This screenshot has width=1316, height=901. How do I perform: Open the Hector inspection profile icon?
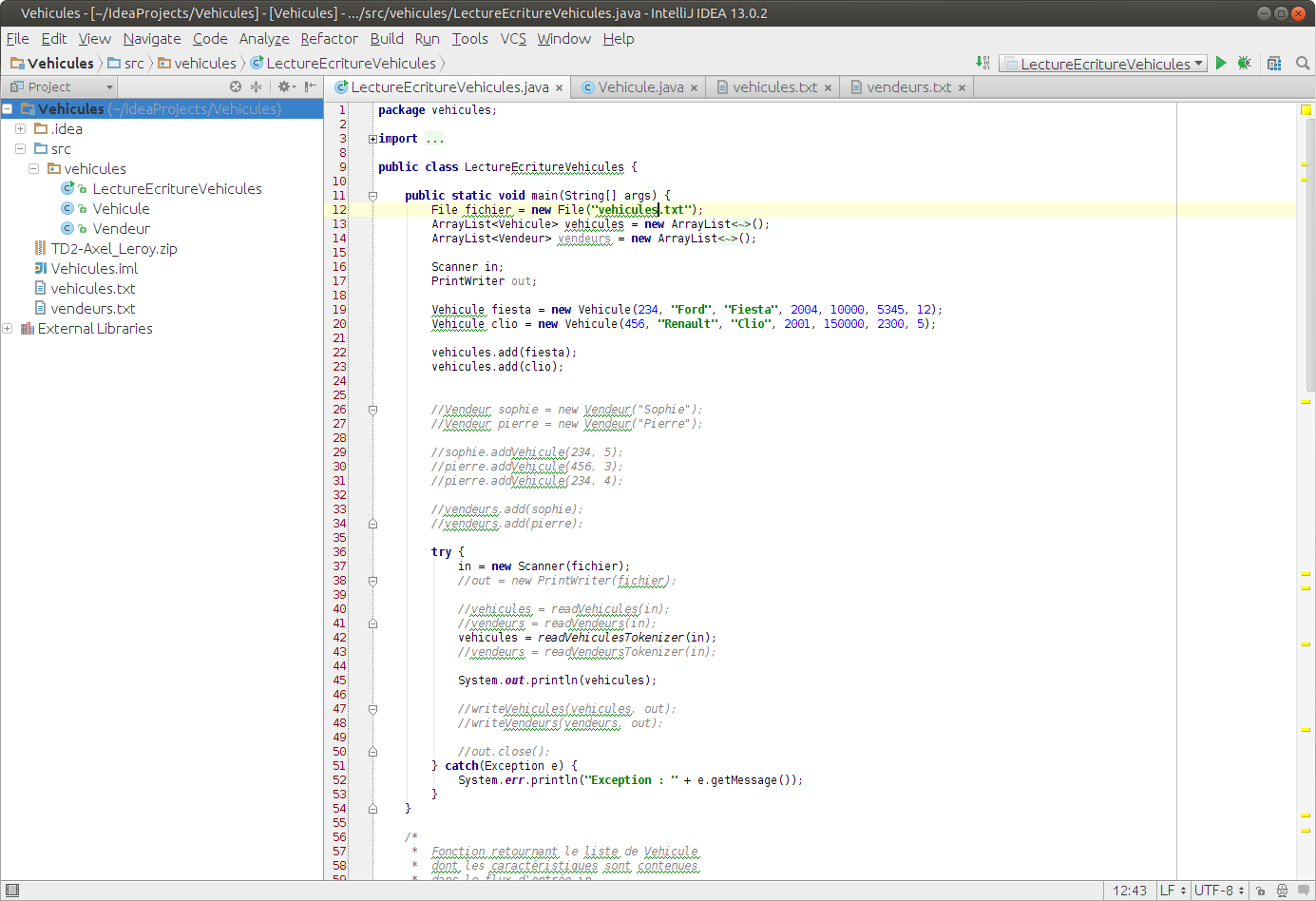click(x=1282, y=891)
